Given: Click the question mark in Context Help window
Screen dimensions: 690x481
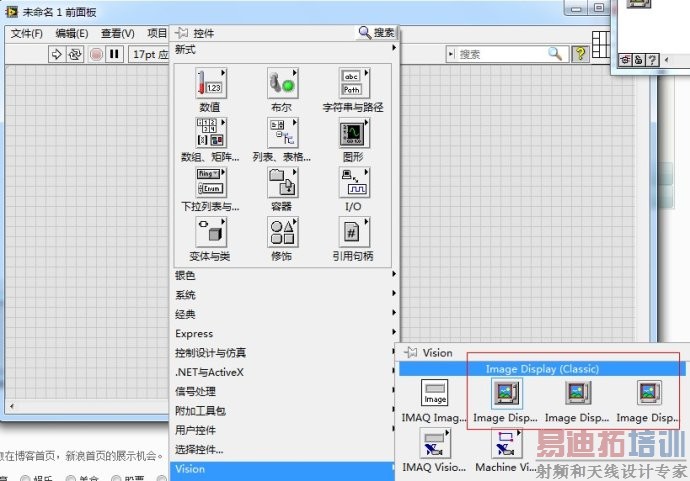Looking at the screenshot, I should pos(652,59).
